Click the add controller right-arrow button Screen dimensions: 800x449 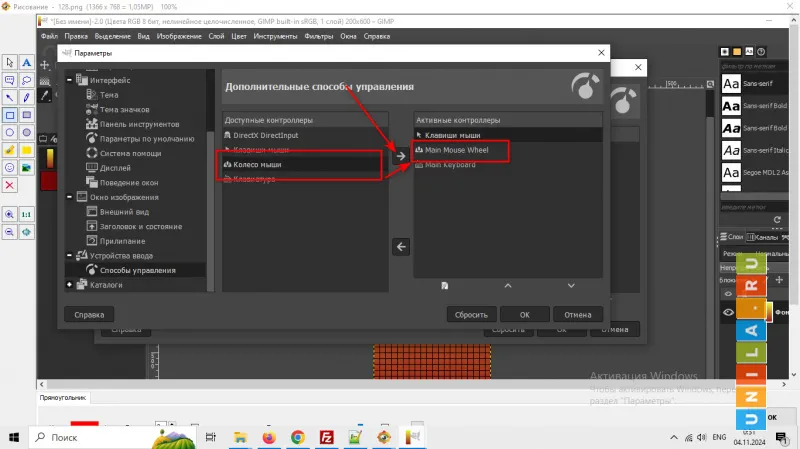pos(401,155)
